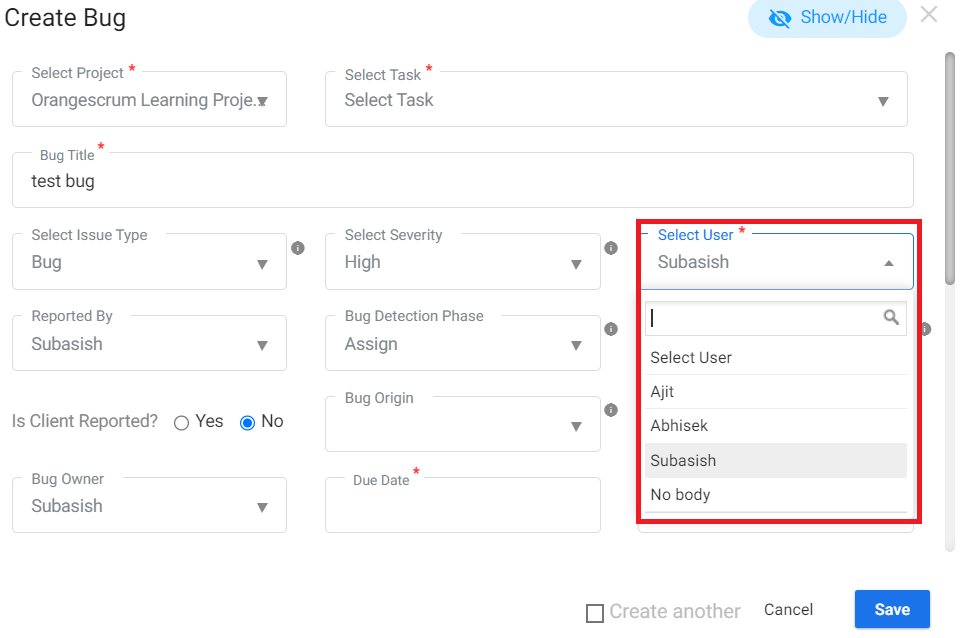Select No for Is Client Reported
This screenshot has height=638, width=962.
click(247, 423)
